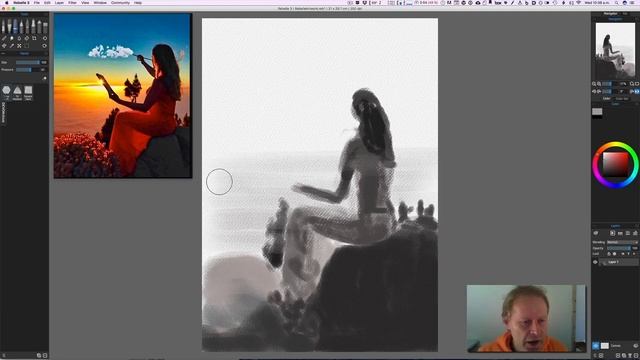Toggle the first lock icon in Layers Lock row
The height and width of the screenshot is (360, 640).
[609, 254]
